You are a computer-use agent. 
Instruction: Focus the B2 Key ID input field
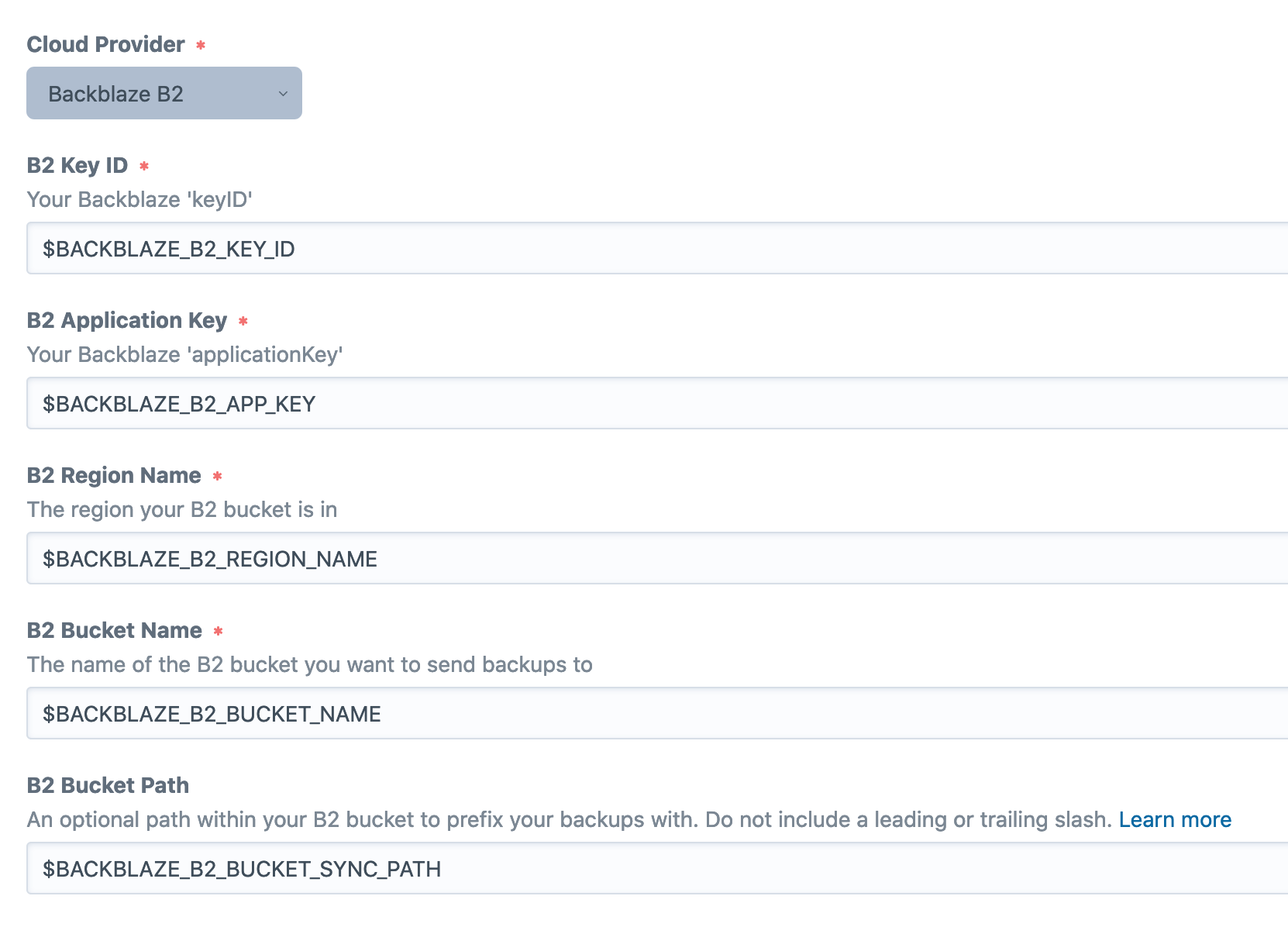click(x=657, y=248)
